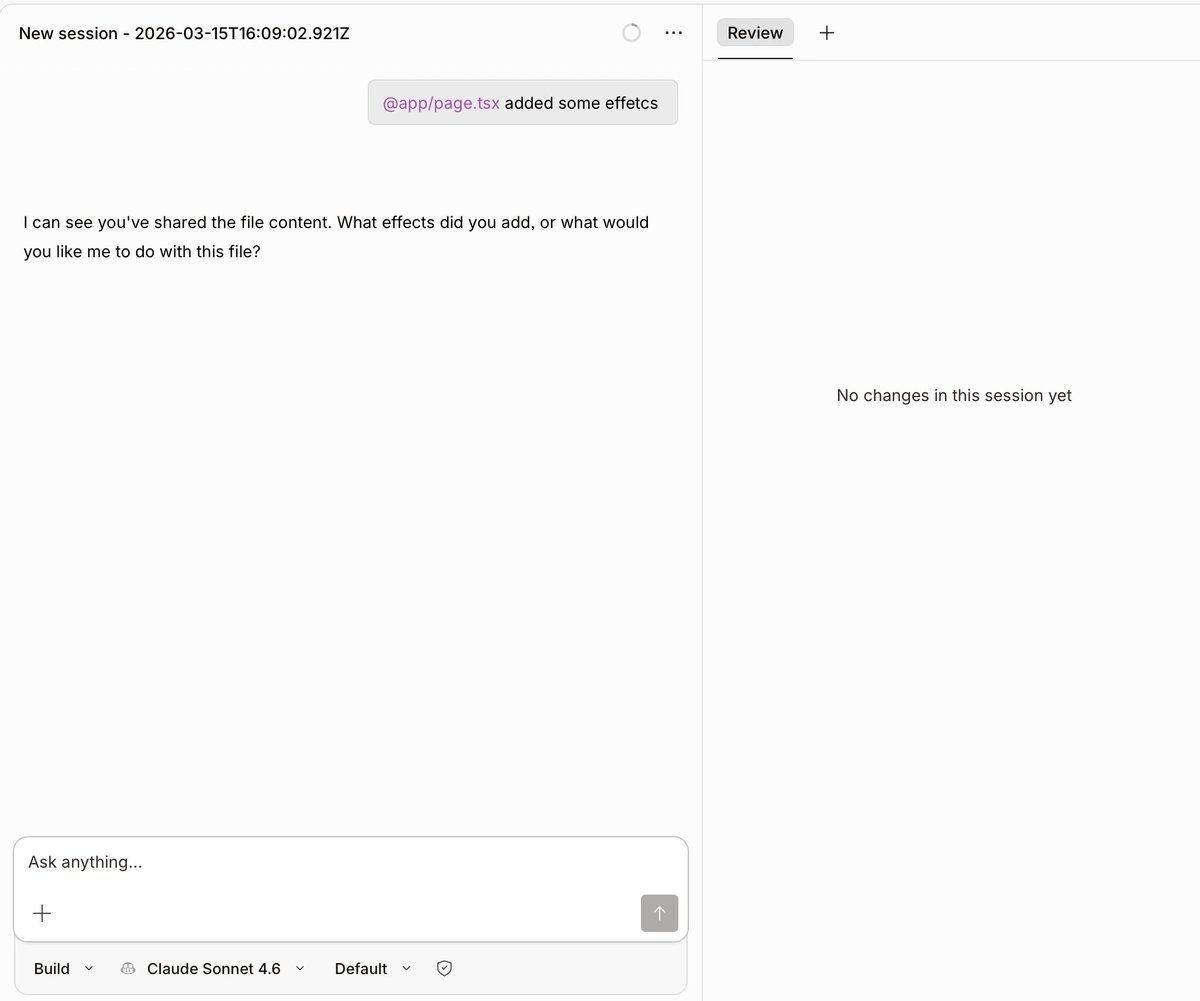The height and width of the screenshot is (1001, 1200).
Task: Click the @app/page.tsx file mention
Action: coord(441,103)
